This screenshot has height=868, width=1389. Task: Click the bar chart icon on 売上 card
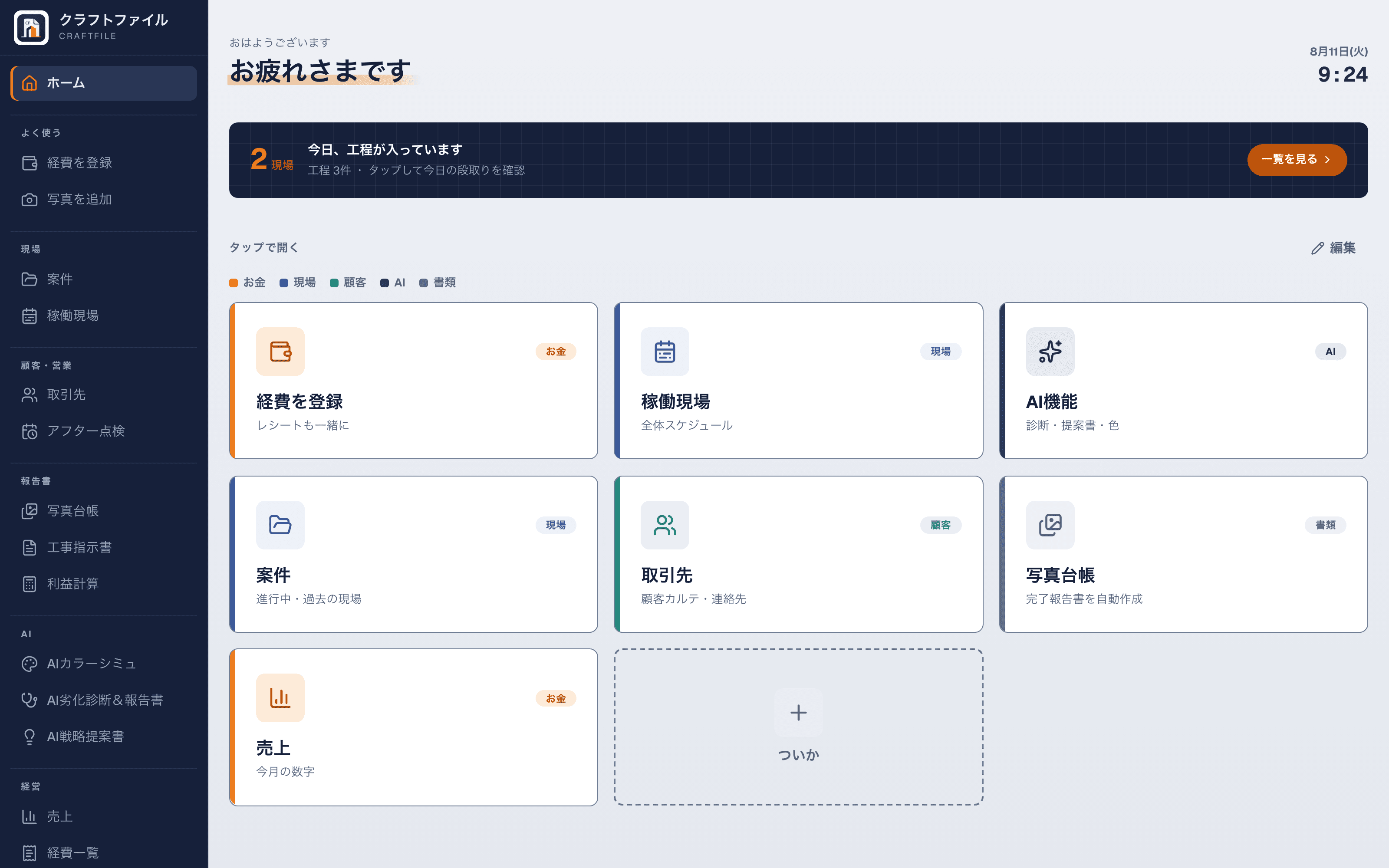click(280, 697)
